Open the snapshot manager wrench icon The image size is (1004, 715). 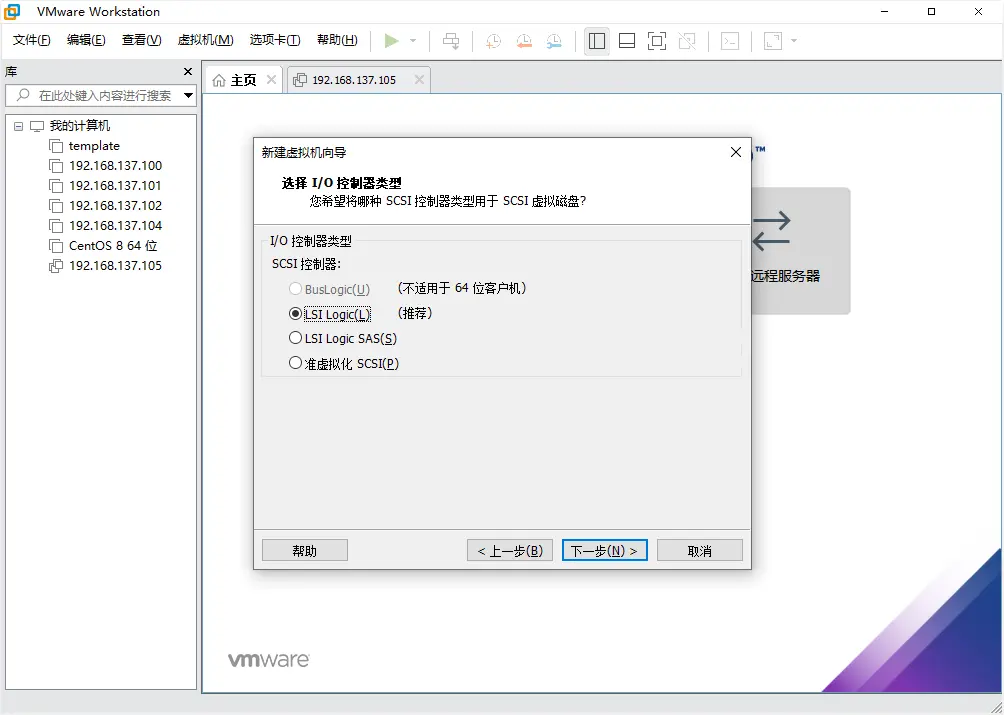pyautogui.click(x=554, y=41)
